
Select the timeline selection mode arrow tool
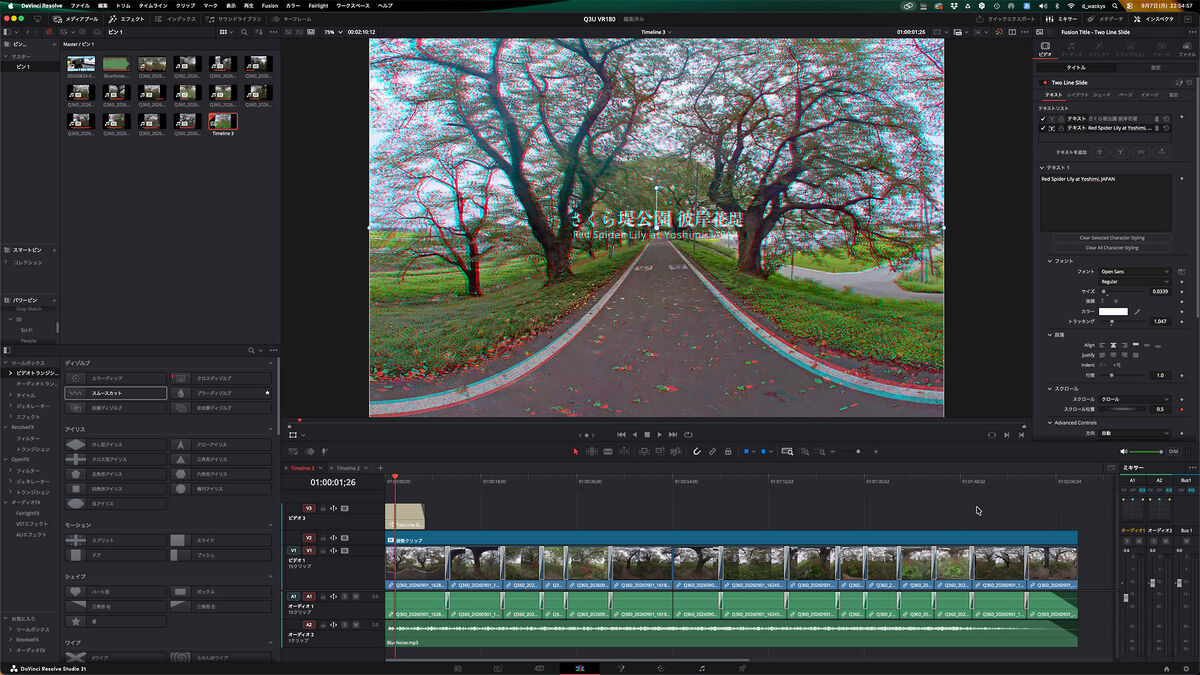(575, 451)
